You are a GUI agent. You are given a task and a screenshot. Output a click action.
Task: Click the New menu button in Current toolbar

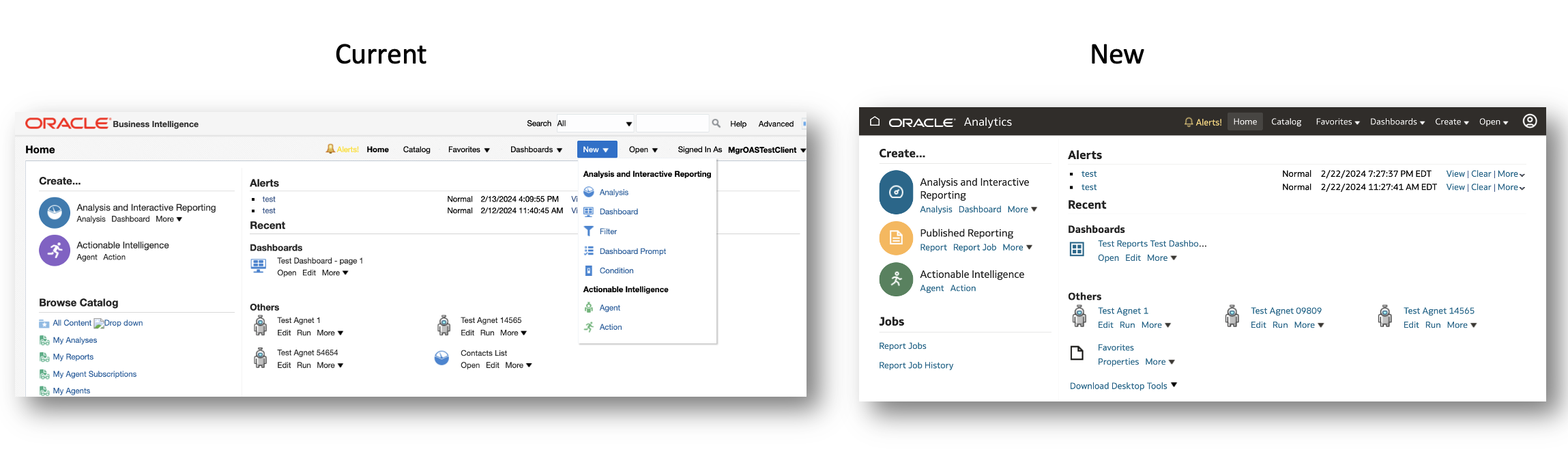[x=597, y=150]
